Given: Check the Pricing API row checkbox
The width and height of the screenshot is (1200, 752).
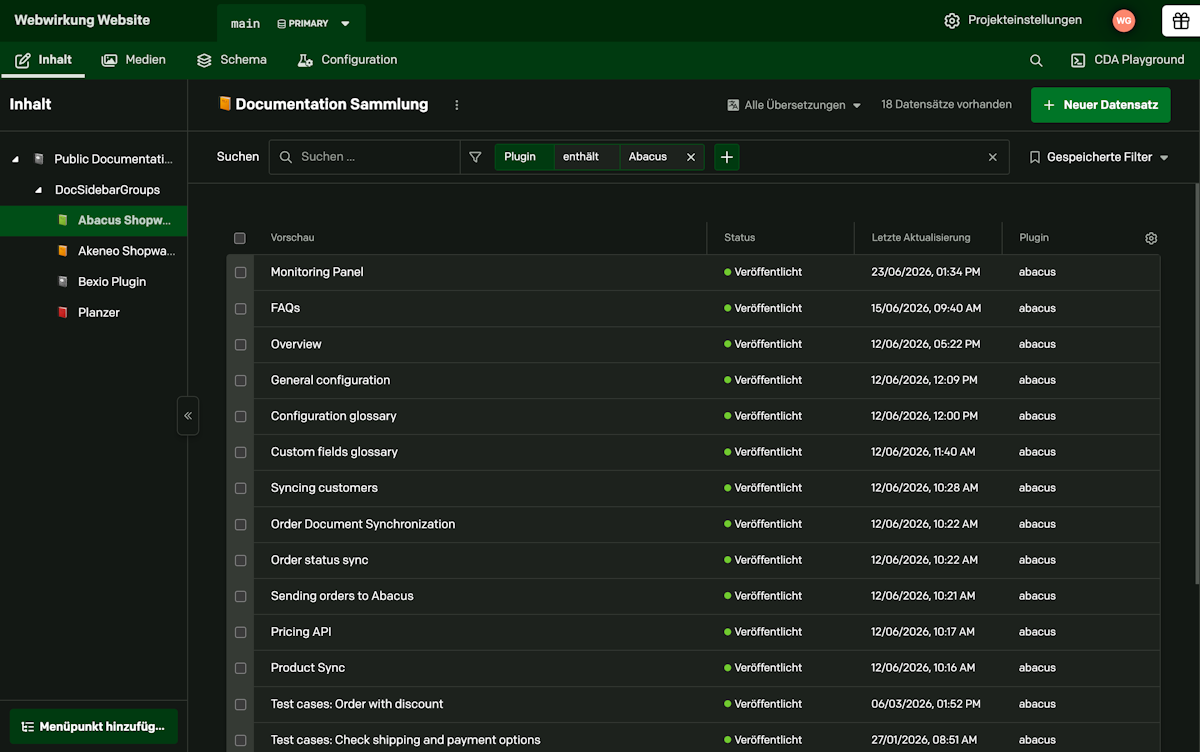Looking at the screenshot, I should pyautogui.click(x=240, y=632).
